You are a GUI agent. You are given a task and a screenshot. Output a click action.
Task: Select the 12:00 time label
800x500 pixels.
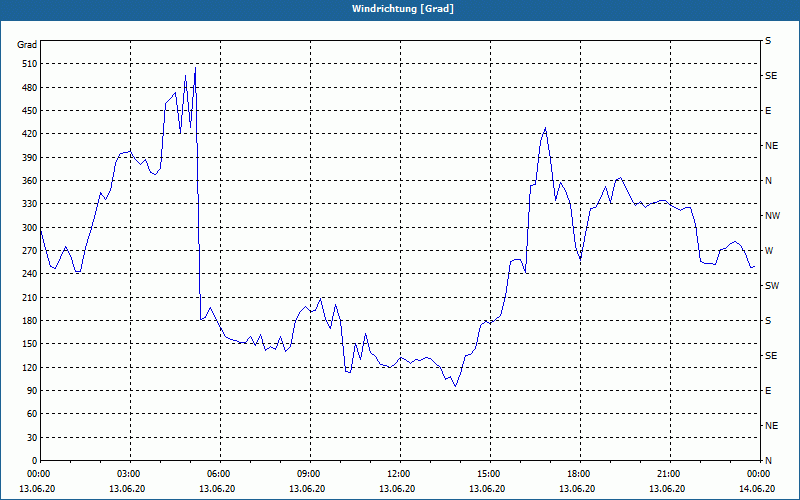pyautogui.click(x=400, y=474)
